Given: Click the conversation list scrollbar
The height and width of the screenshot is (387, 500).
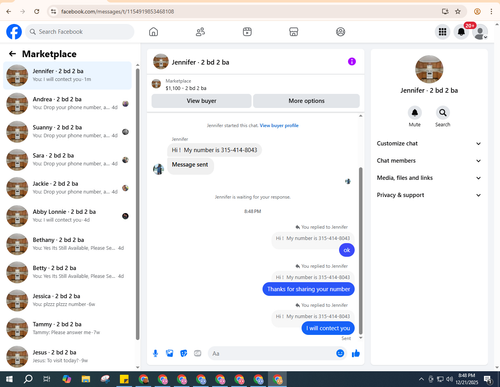Looking at the screenshot, I should pos(138,203).
